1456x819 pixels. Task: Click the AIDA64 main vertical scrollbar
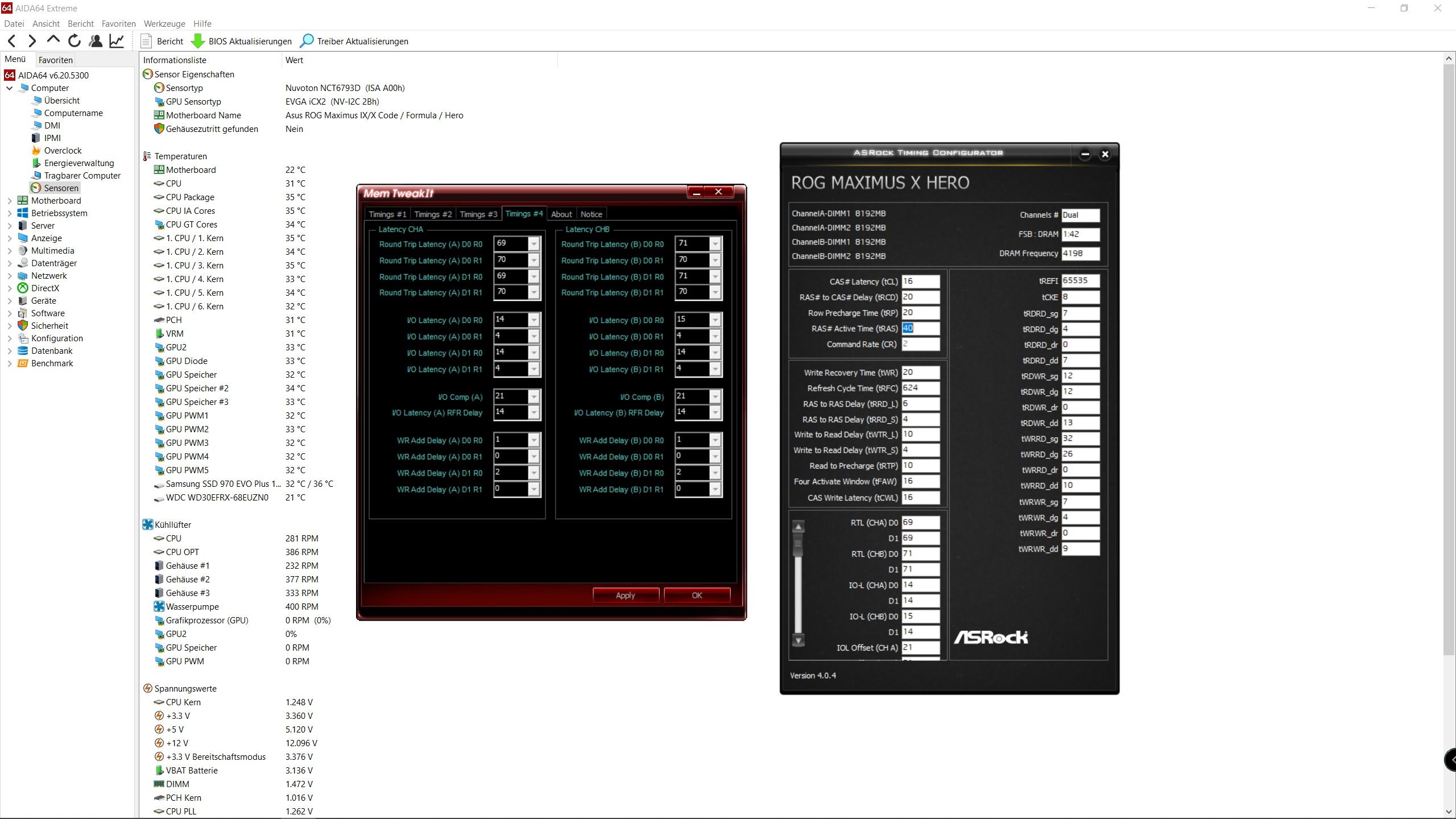click(1449, 358)
